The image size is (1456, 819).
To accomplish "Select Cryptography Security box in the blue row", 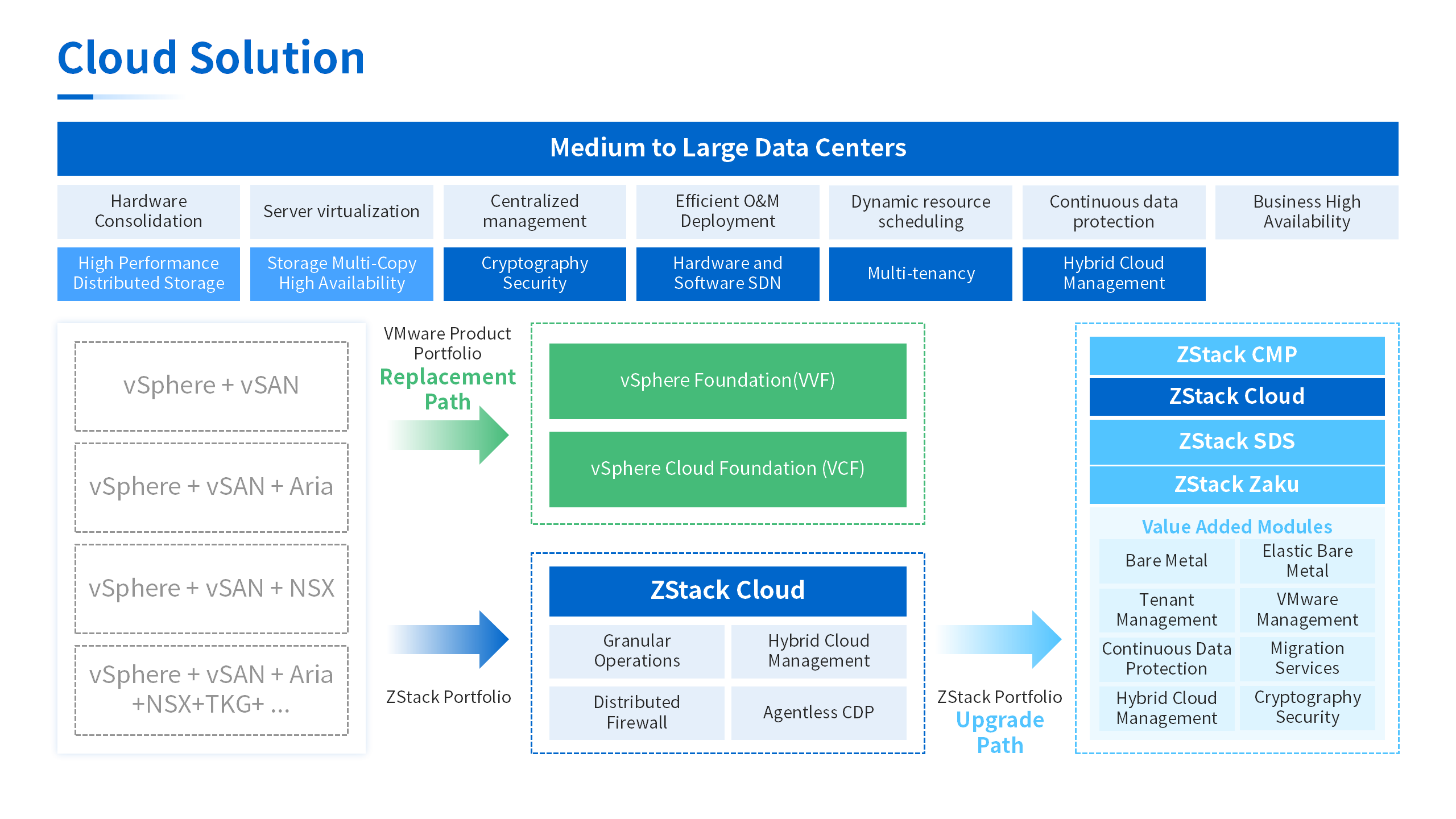I will [x=535, y=274].
